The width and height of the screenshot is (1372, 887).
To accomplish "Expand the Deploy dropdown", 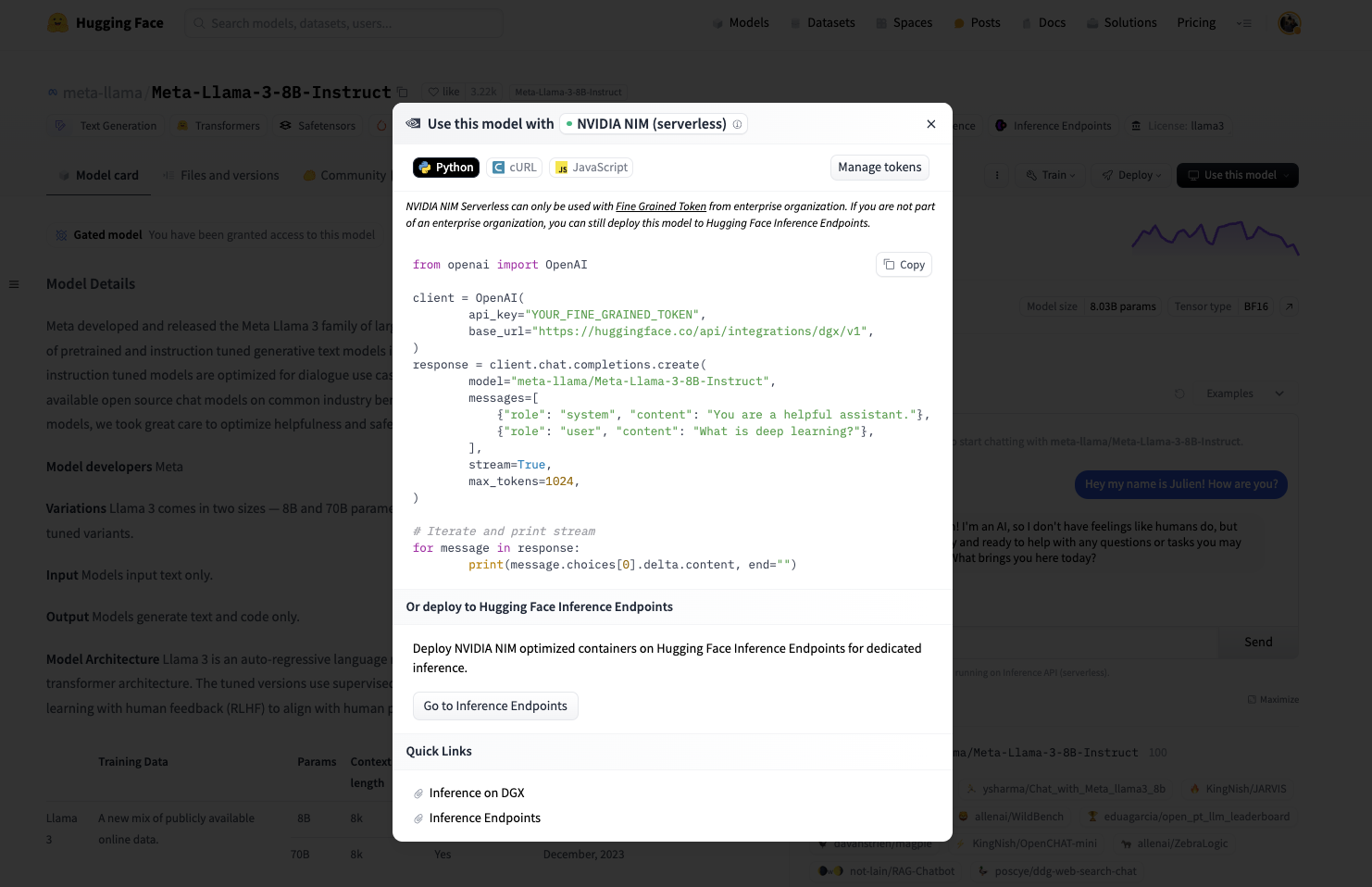I will click(1131, 175).
